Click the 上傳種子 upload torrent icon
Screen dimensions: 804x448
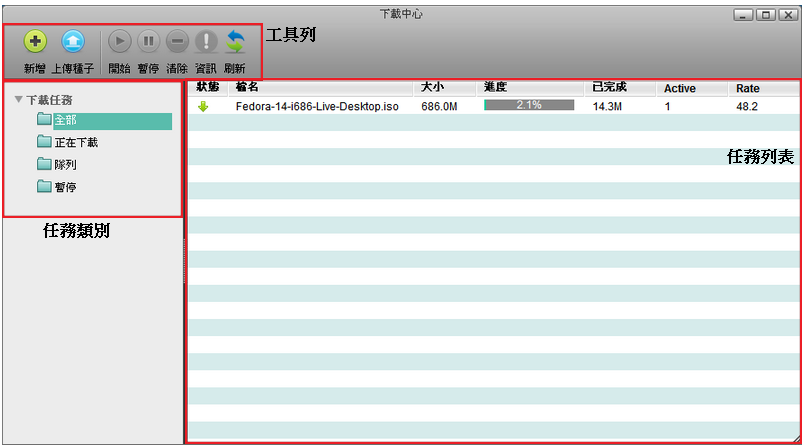coord(73,42)
